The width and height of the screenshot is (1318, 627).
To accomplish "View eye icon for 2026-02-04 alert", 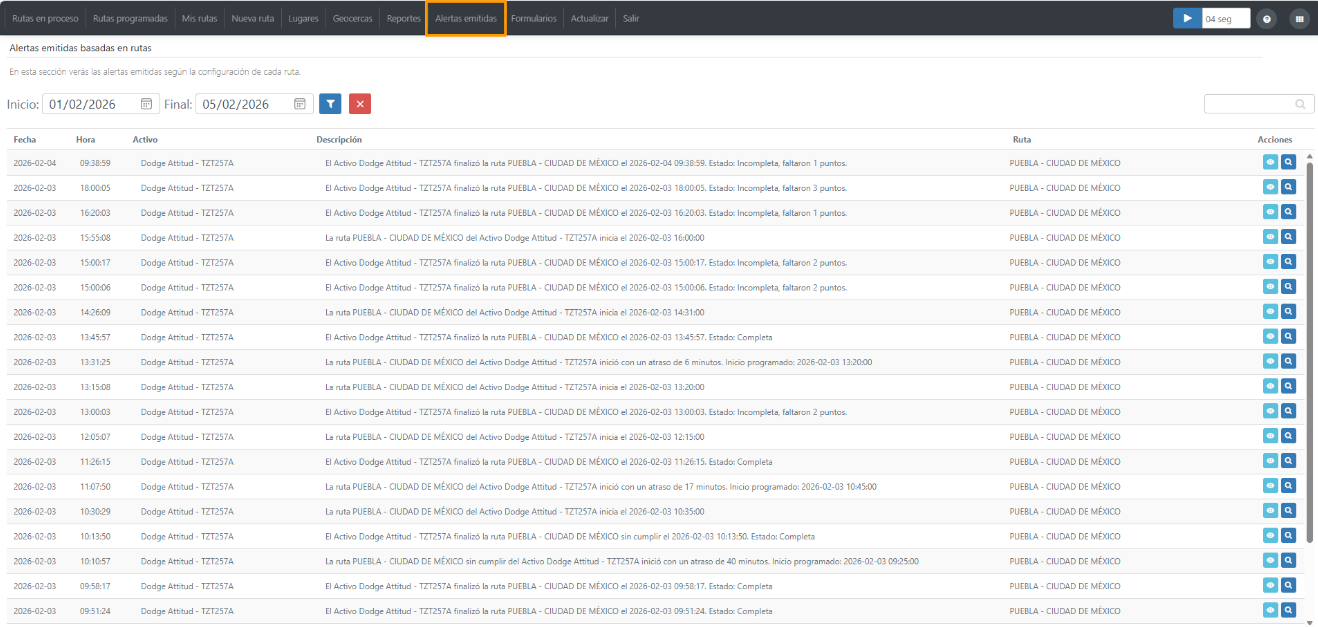I will pyautogui.click(x=1270, y=162).
